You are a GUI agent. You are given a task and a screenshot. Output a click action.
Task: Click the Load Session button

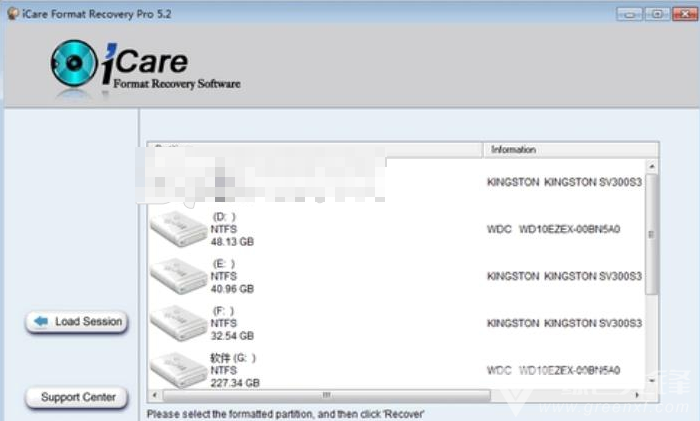[77, 321]
